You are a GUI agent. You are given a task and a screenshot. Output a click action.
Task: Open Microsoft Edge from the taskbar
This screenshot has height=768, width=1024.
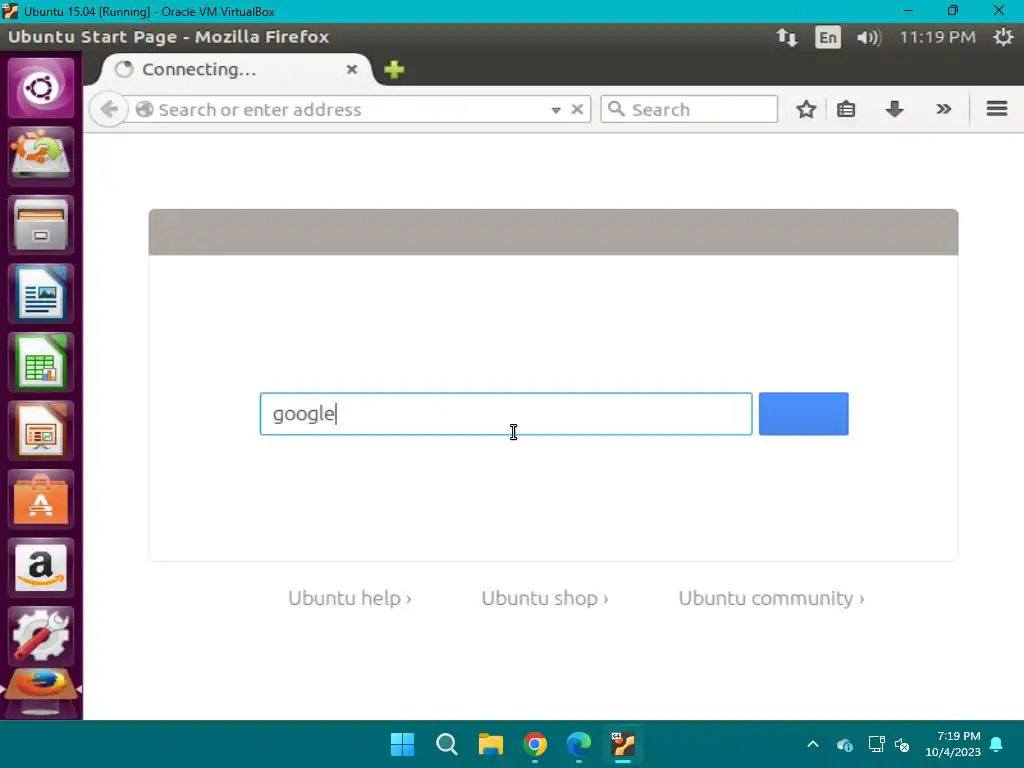[579, 744]
